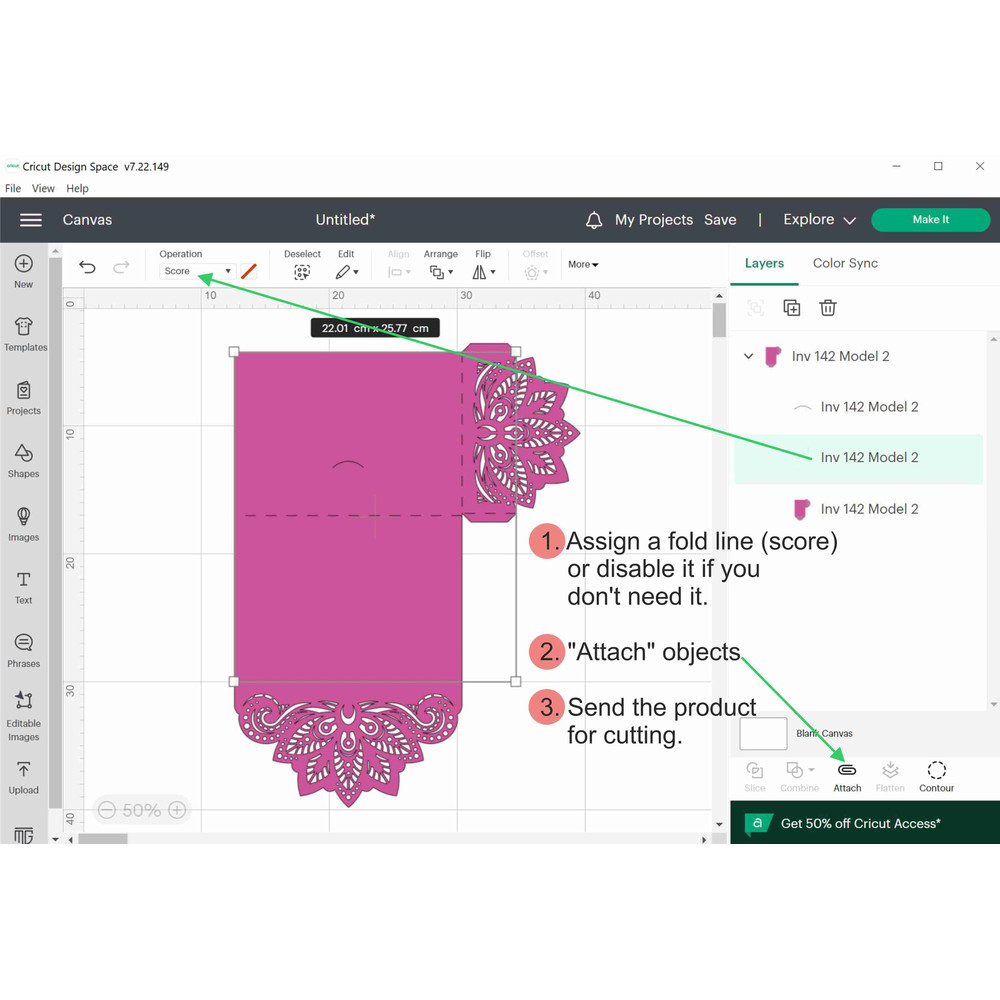Zoom in with the plus button
The image size is (1000, 1000).
[177, 810]
